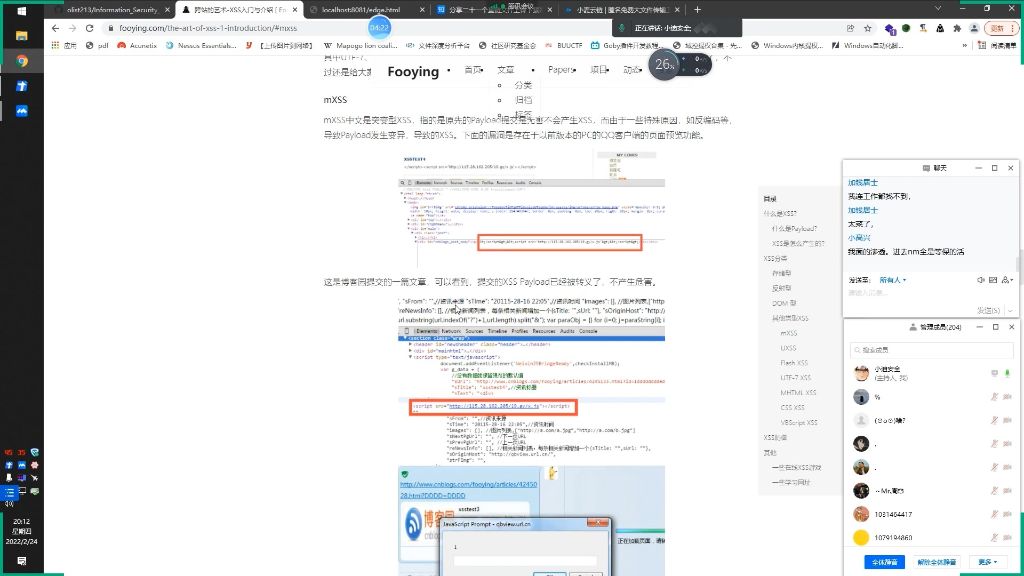Toggle microphone for member Mr.

pos(995,490)
